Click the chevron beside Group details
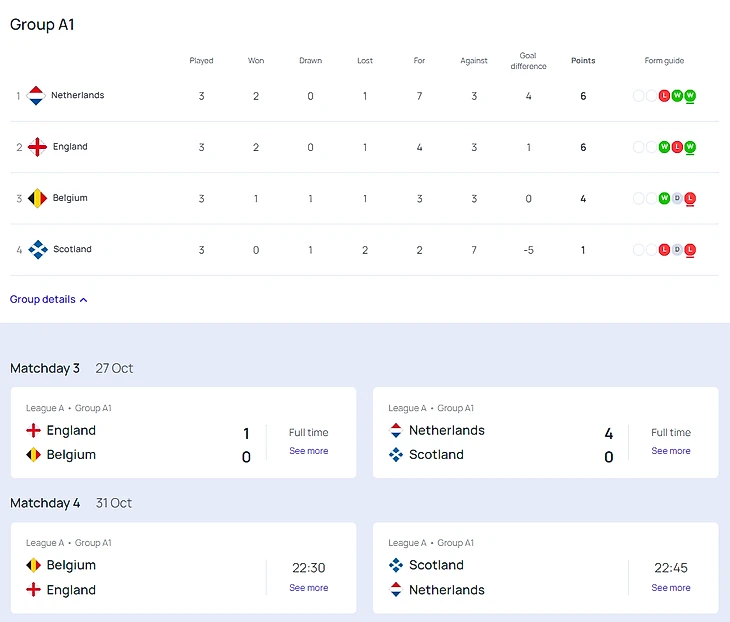Image resolution: width=730 pixels, height=622 pixels. point(83,300)
